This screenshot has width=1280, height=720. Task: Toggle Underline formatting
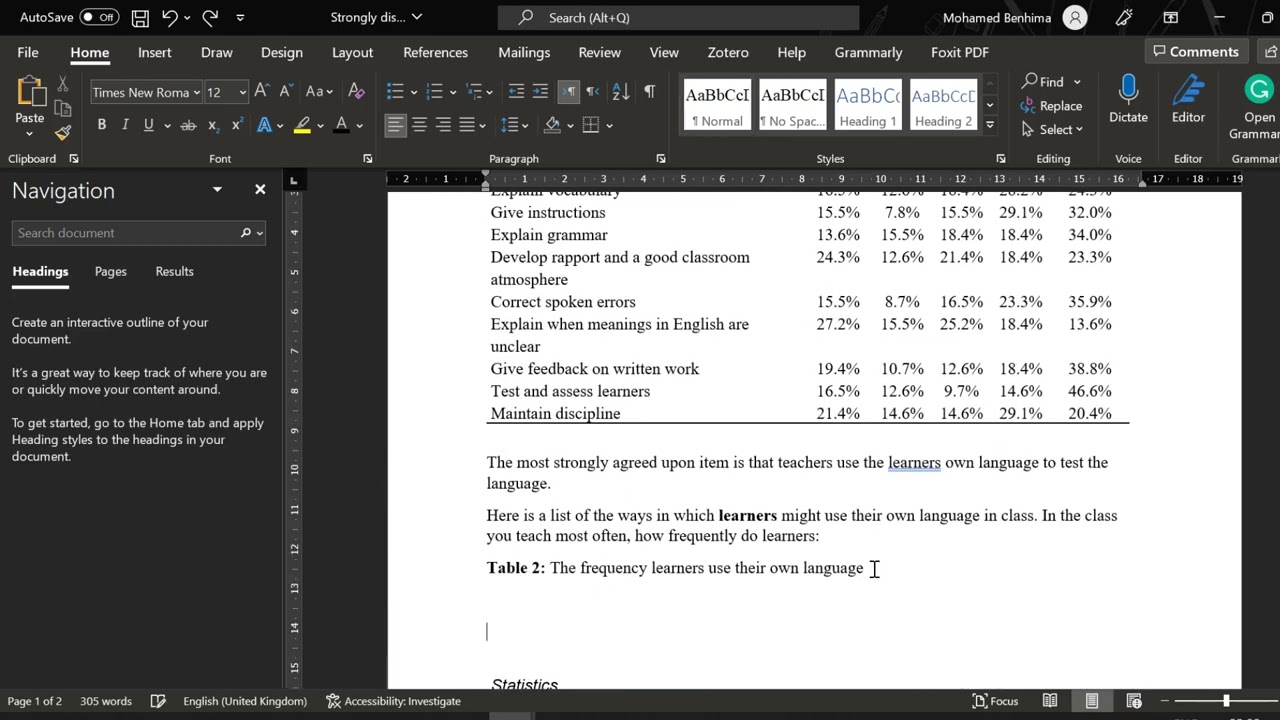(x=149, y=125)
